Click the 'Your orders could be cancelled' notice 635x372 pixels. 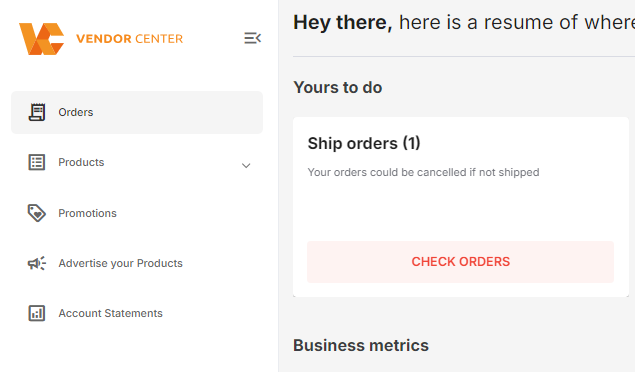click(x=423, y=172)
